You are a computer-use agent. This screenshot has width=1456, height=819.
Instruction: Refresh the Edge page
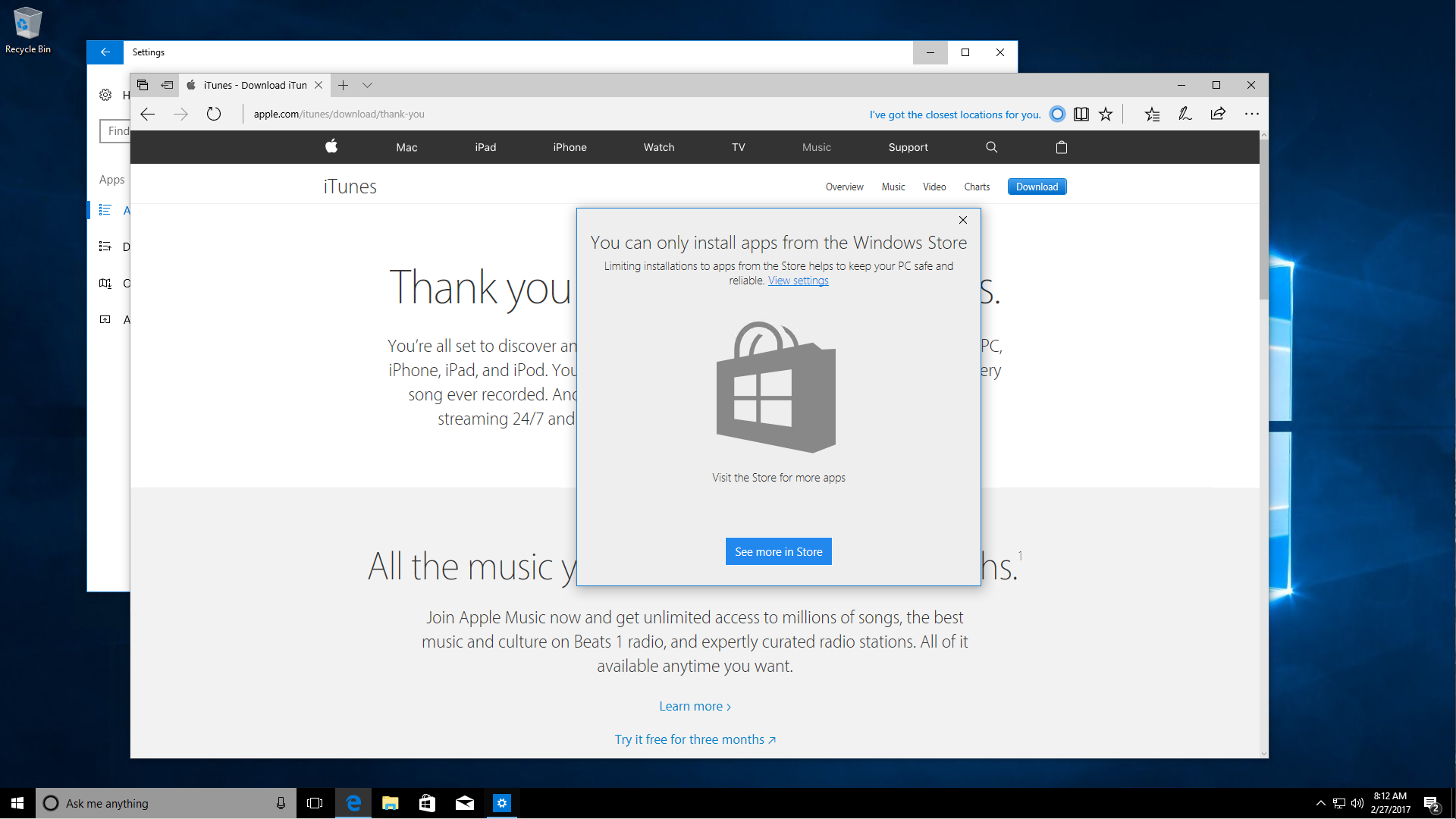tap(214, 114)
